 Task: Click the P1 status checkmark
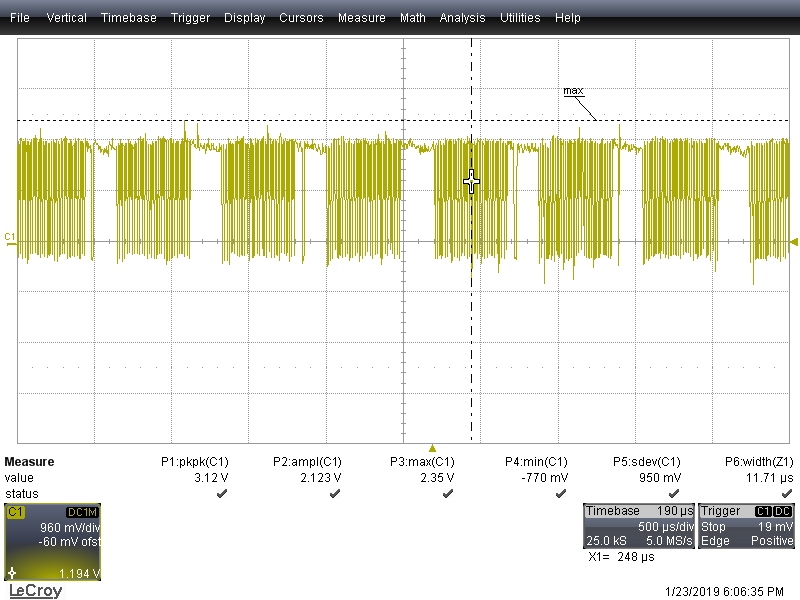pyautogui.click(x=222, y=493)
